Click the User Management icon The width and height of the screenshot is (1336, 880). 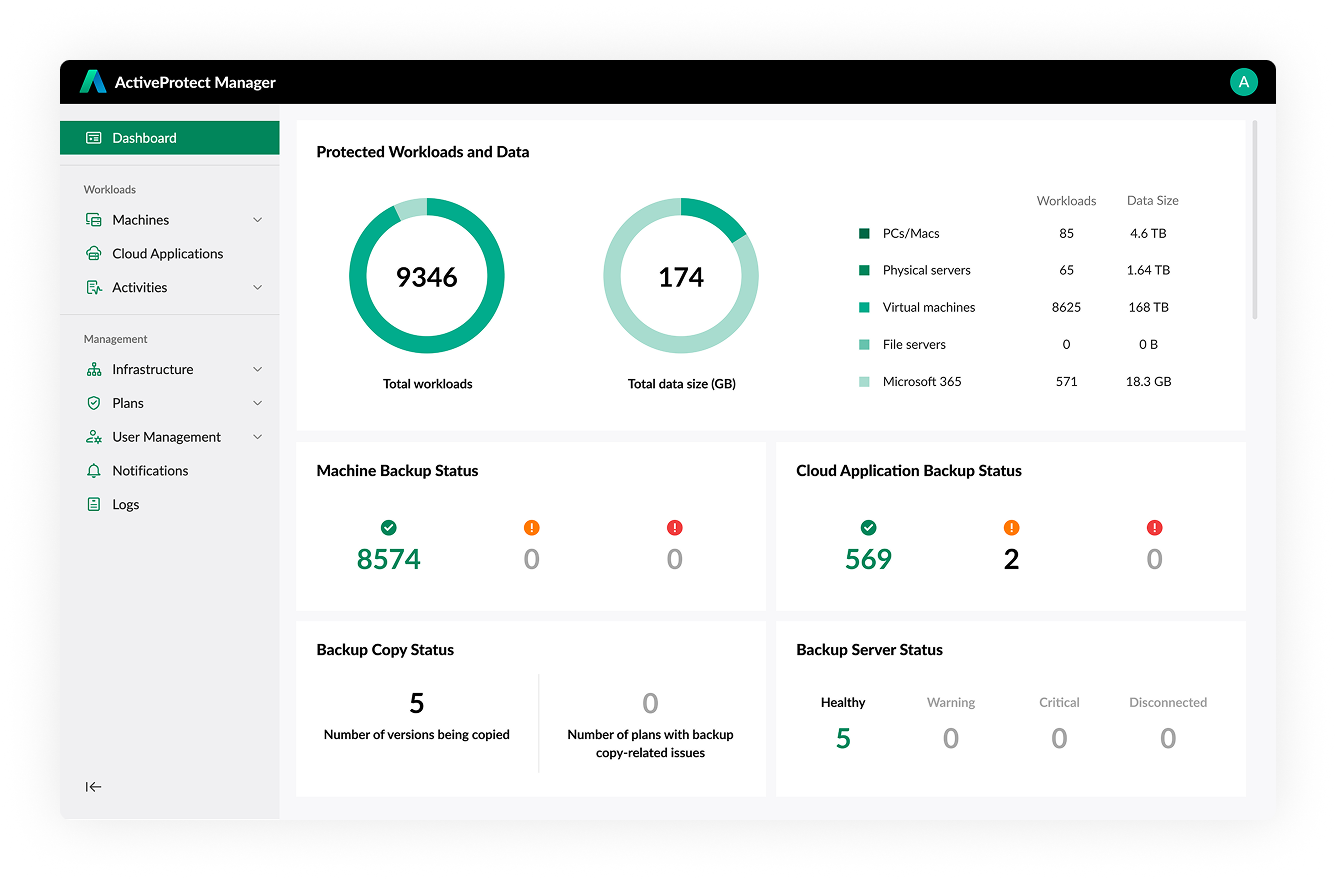click(93, 437)
